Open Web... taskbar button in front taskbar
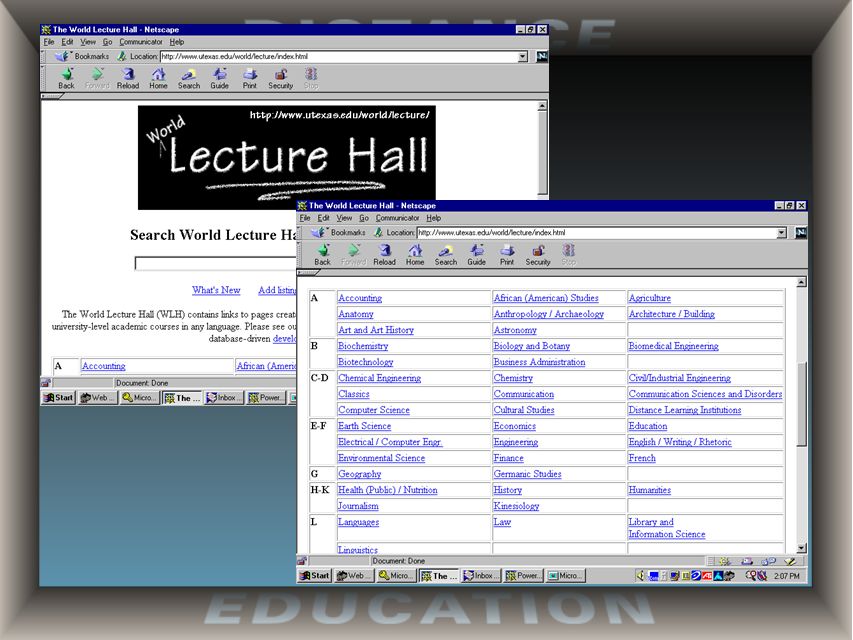This screenshot has width=853, height=640. coord(354,575)
